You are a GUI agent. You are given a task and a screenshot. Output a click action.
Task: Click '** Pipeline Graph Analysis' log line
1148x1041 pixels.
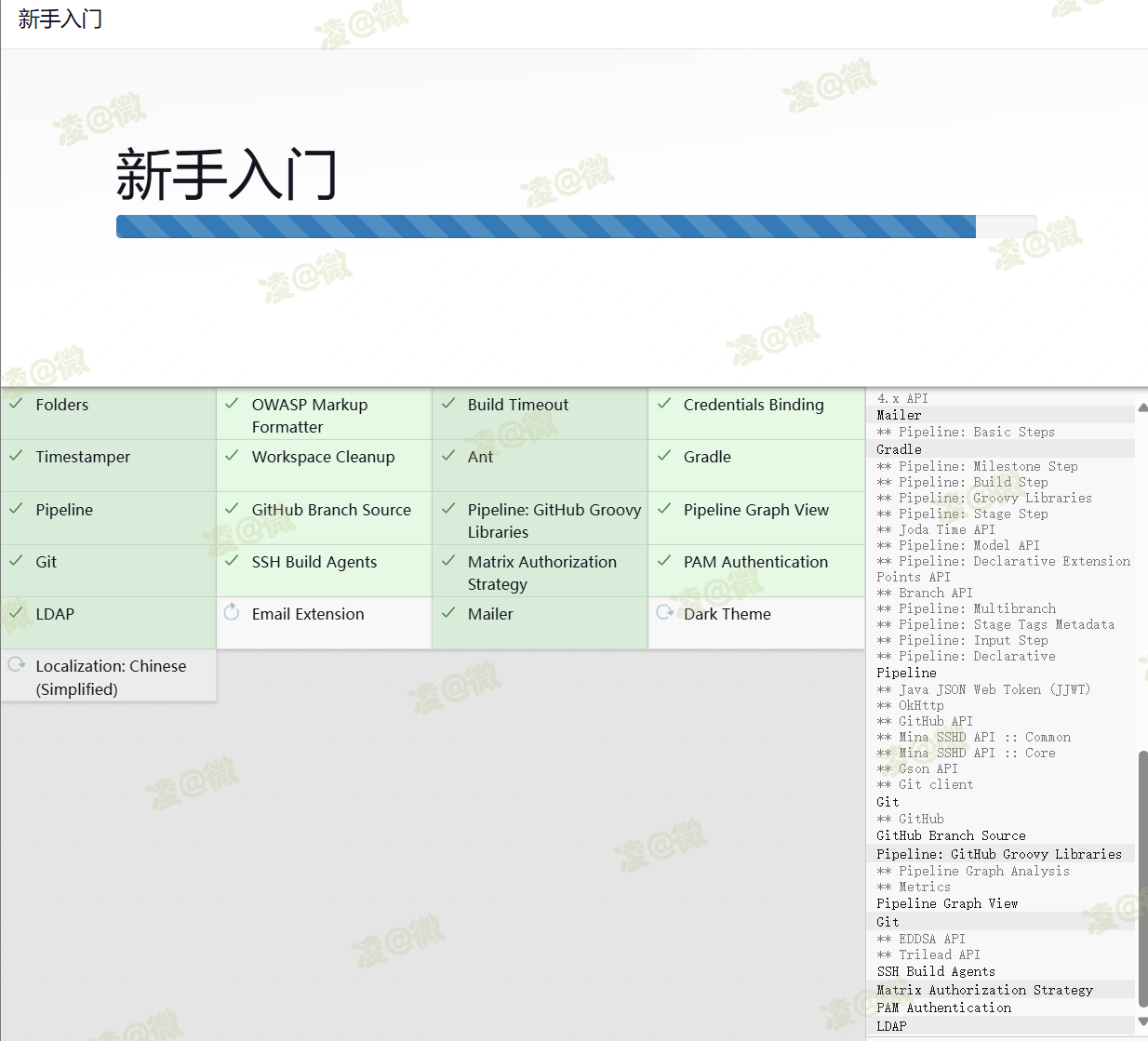click(x=973, y=871)
